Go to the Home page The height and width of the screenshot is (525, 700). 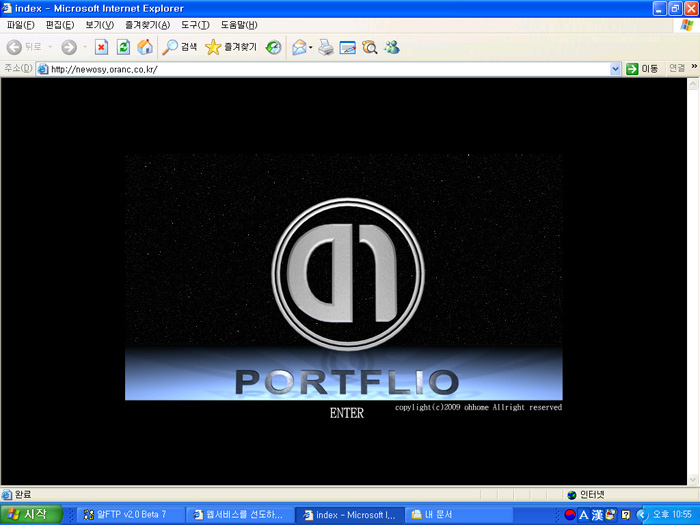click(145, 47)
